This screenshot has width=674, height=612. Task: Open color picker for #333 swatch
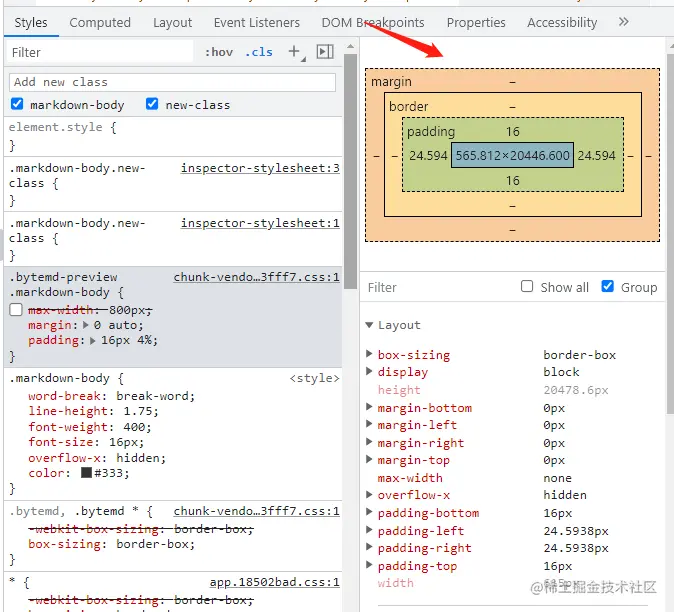[x=86, y=473]
